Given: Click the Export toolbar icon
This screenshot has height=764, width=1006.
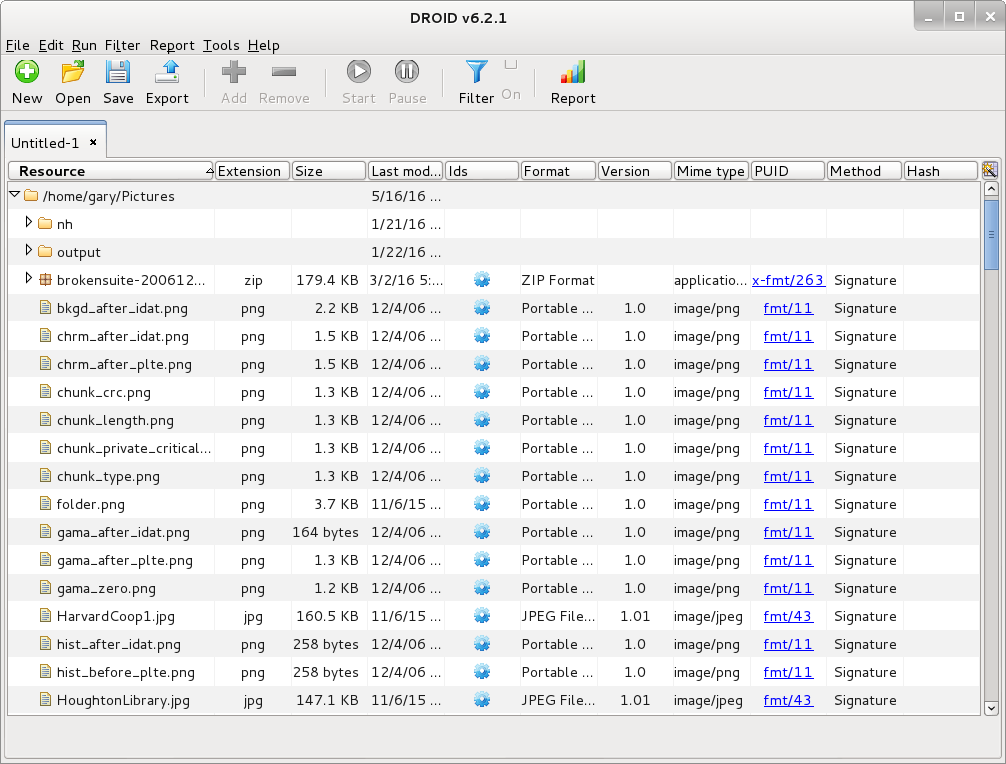Looking at the screenshot, I should pos(167,73).
